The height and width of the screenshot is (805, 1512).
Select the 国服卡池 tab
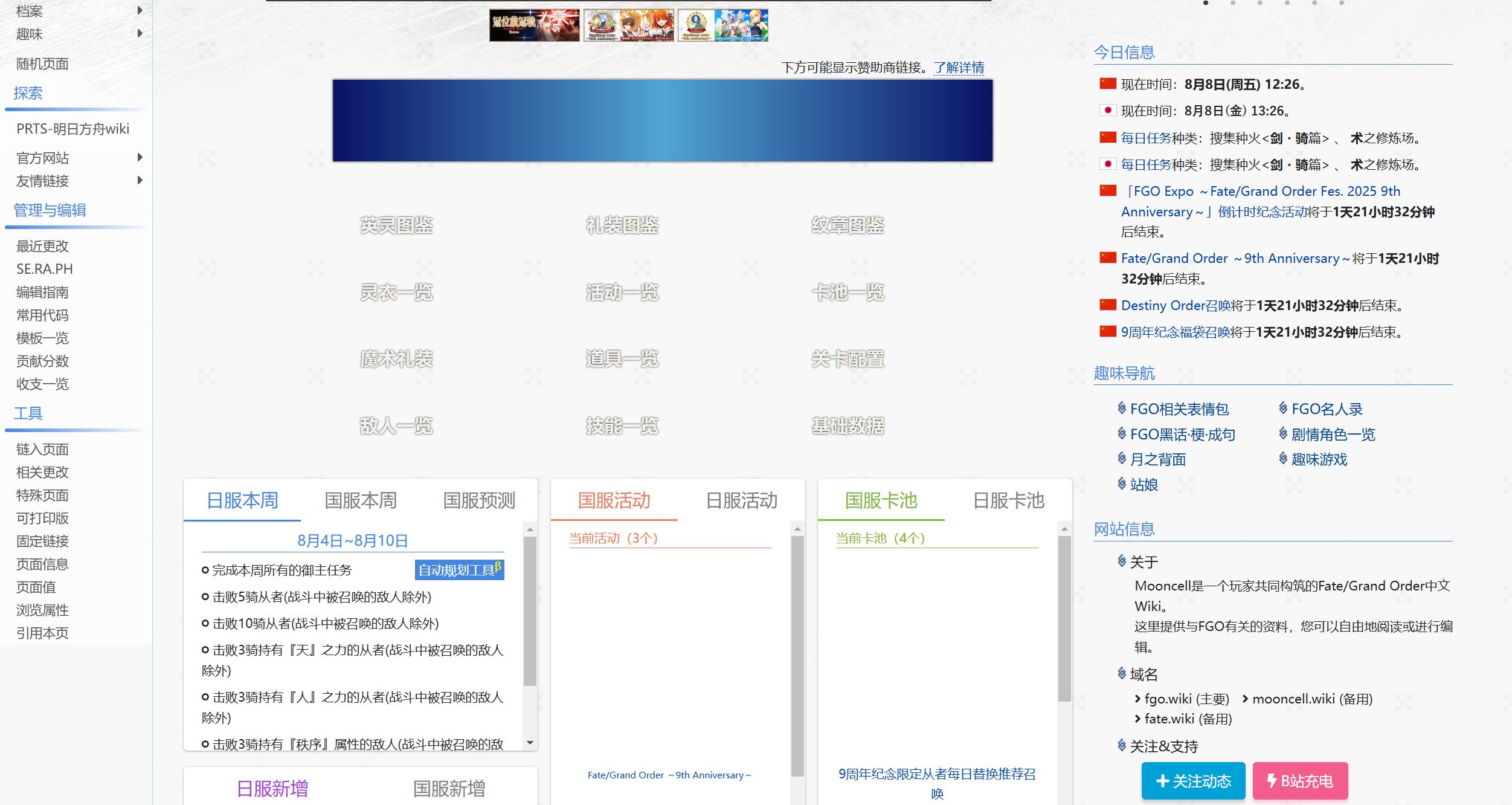(x=881, y=500)
